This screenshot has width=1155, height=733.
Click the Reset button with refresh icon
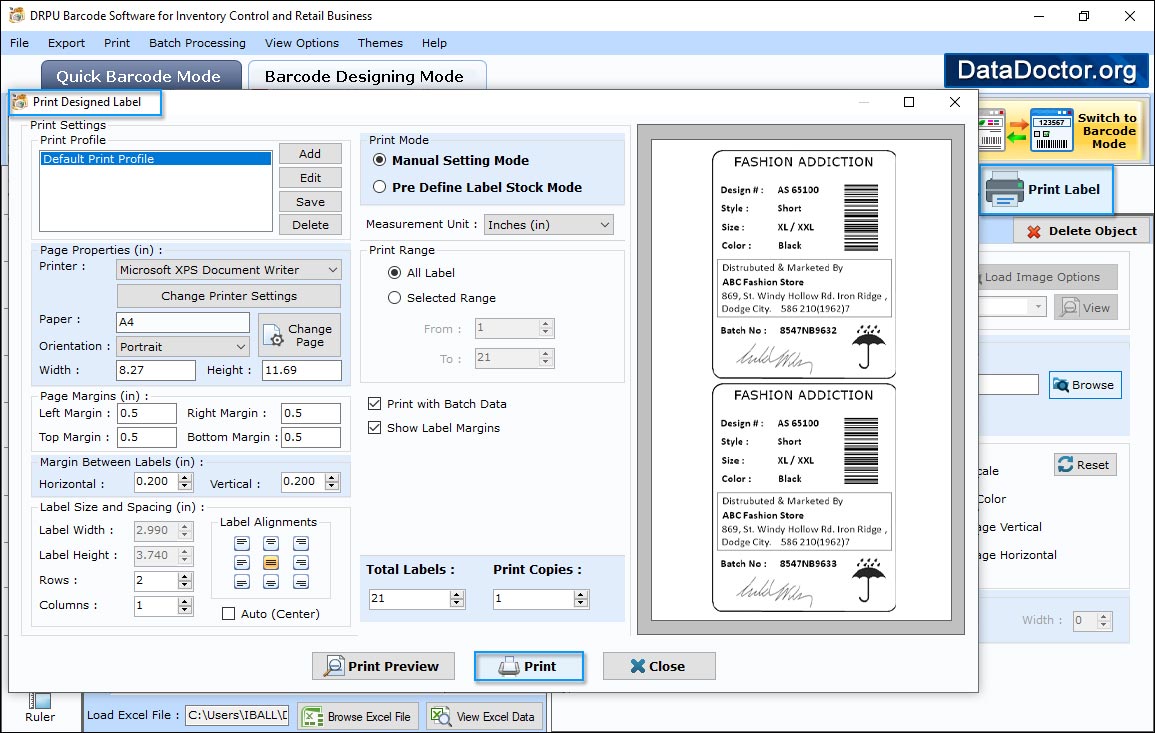[1085, 465]
